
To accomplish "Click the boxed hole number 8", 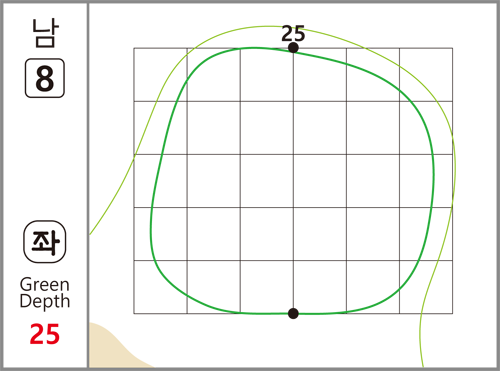I will click(45, 78).
